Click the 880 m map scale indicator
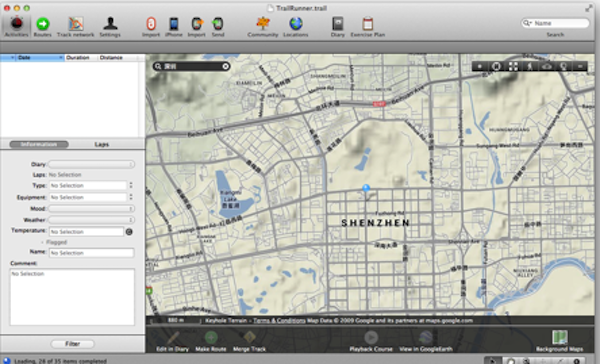Viewport: 600px width, 364px height. (x=175, y=320)
